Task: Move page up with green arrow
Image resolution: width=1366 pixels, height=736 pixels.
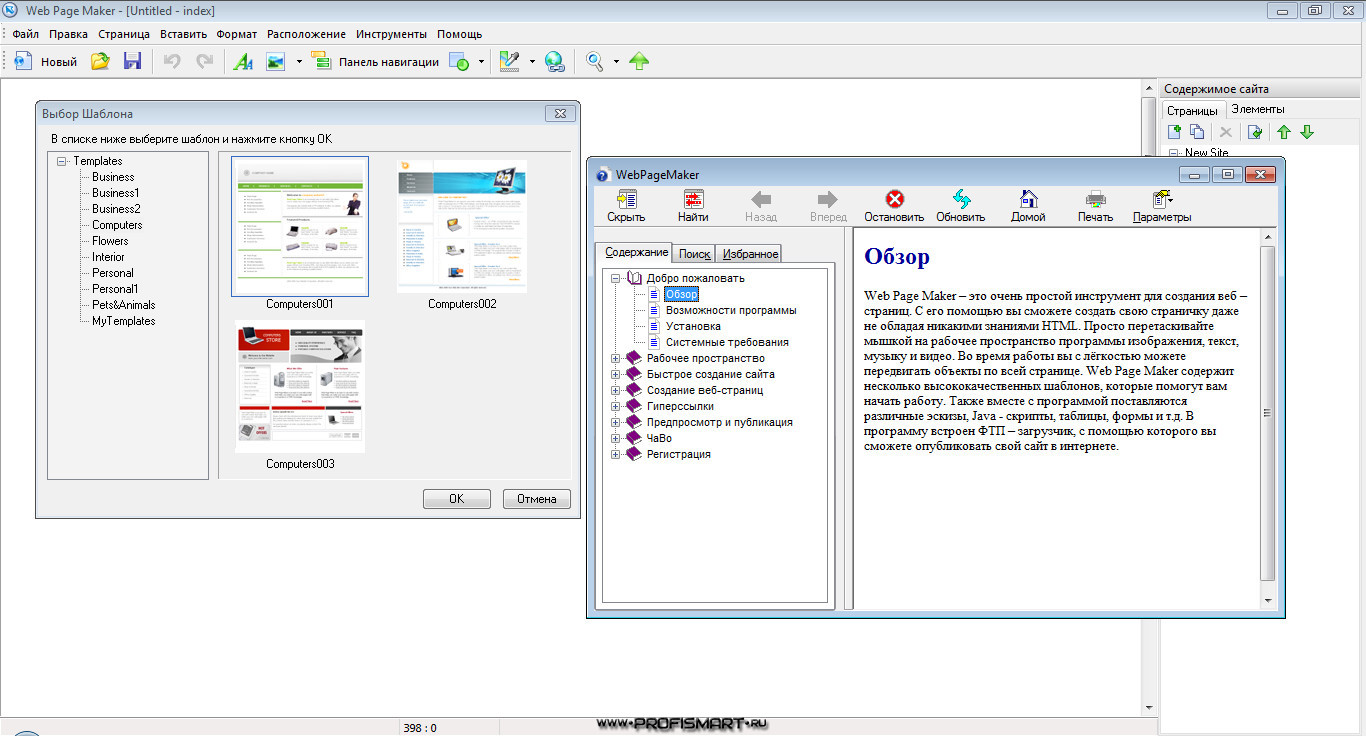Action: (x=1284, y=132)
